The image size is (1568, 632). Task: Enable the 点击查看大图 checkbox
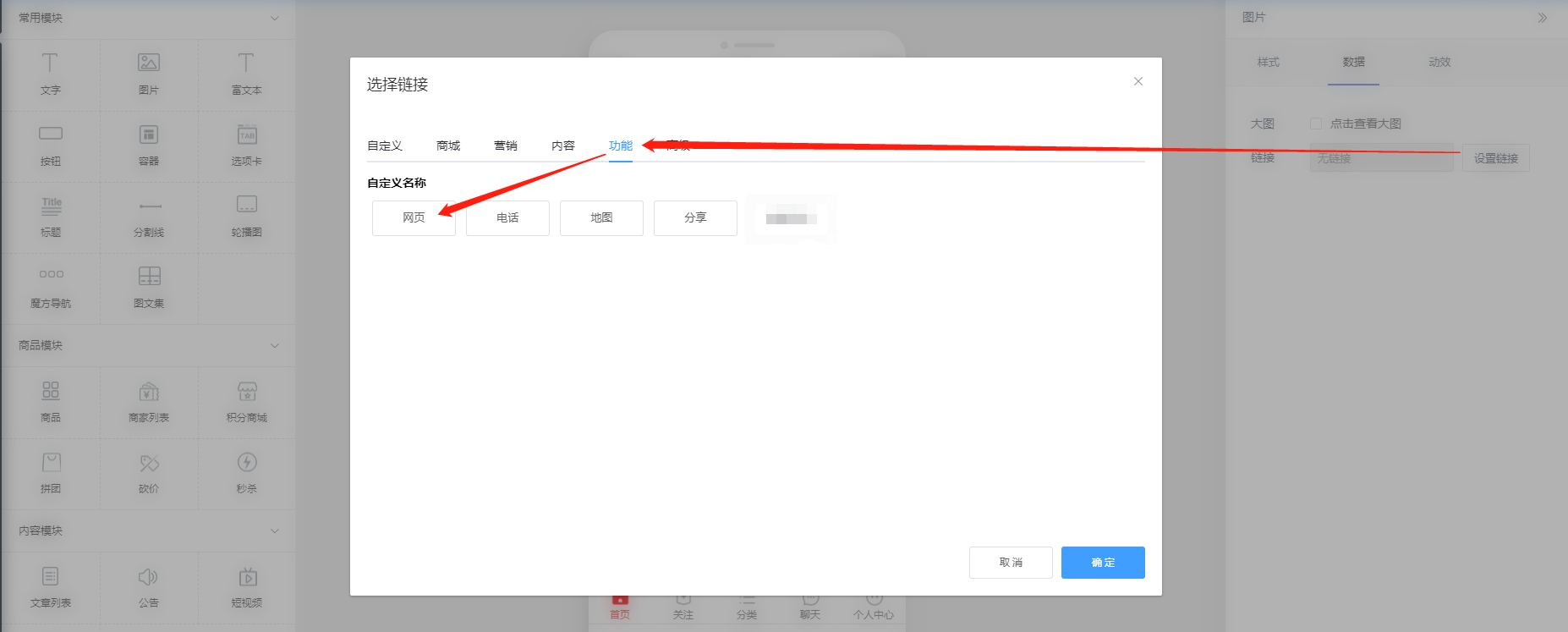(x=1316, y=124)
